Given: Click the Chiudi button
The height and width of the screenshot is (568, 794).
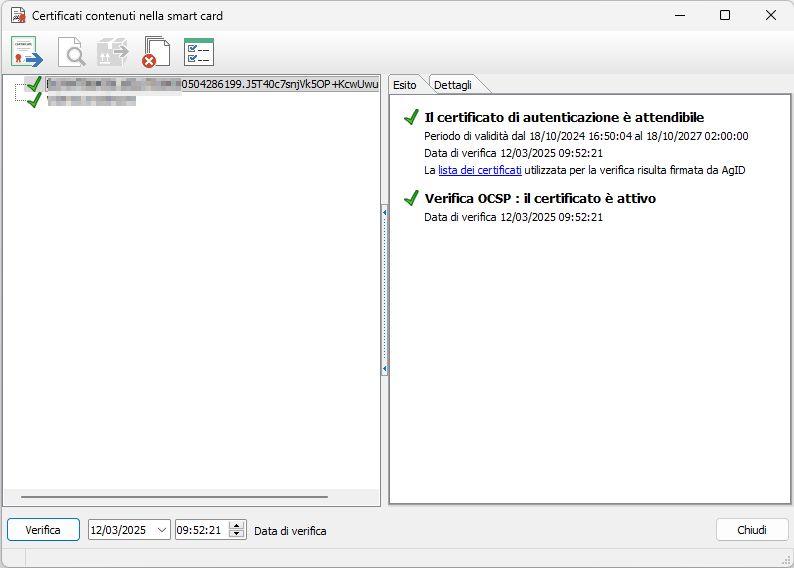Looking at the screenshot, I should (x=752, y=530).
